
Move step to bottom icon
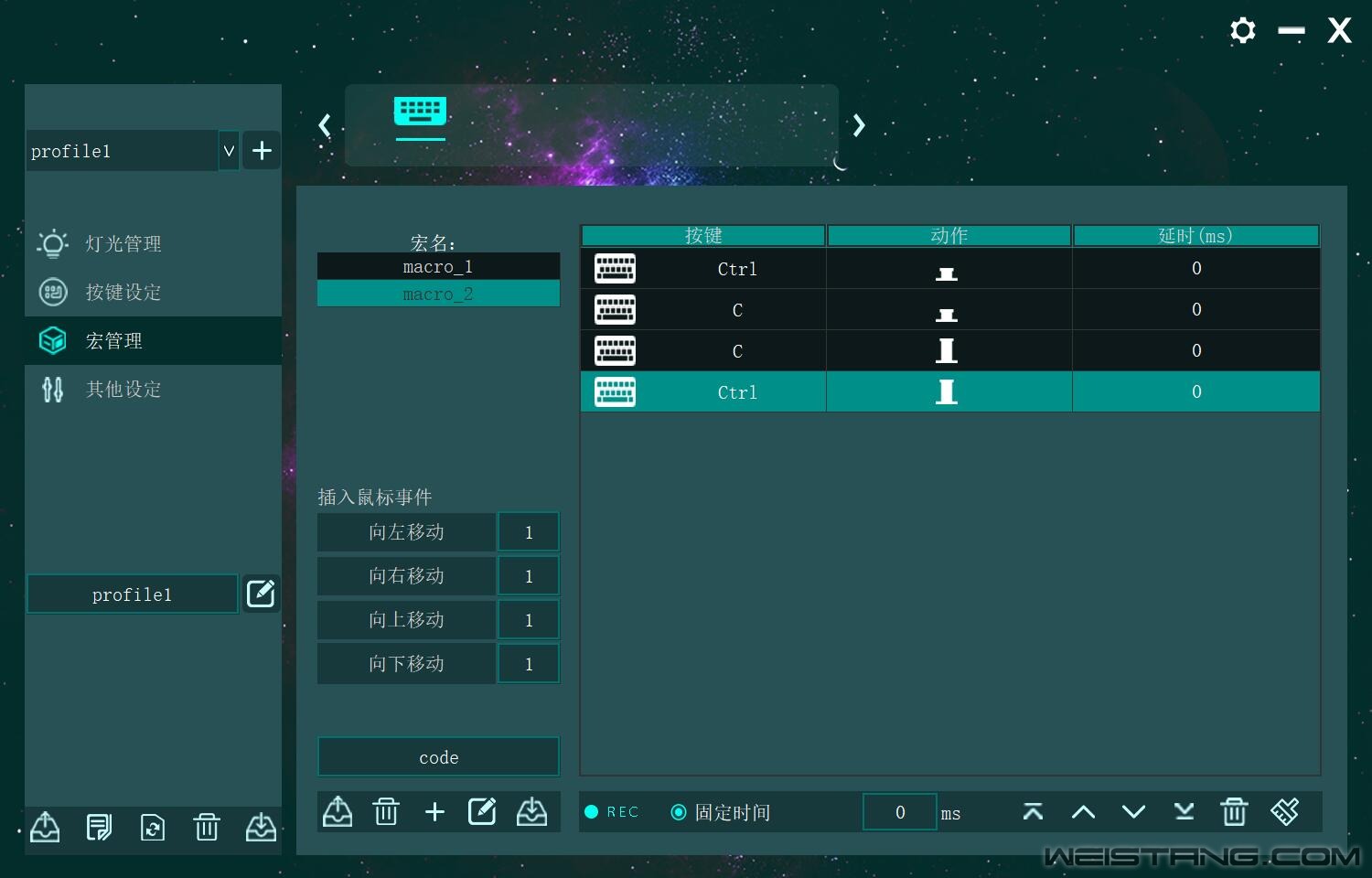coord(1184,811)
